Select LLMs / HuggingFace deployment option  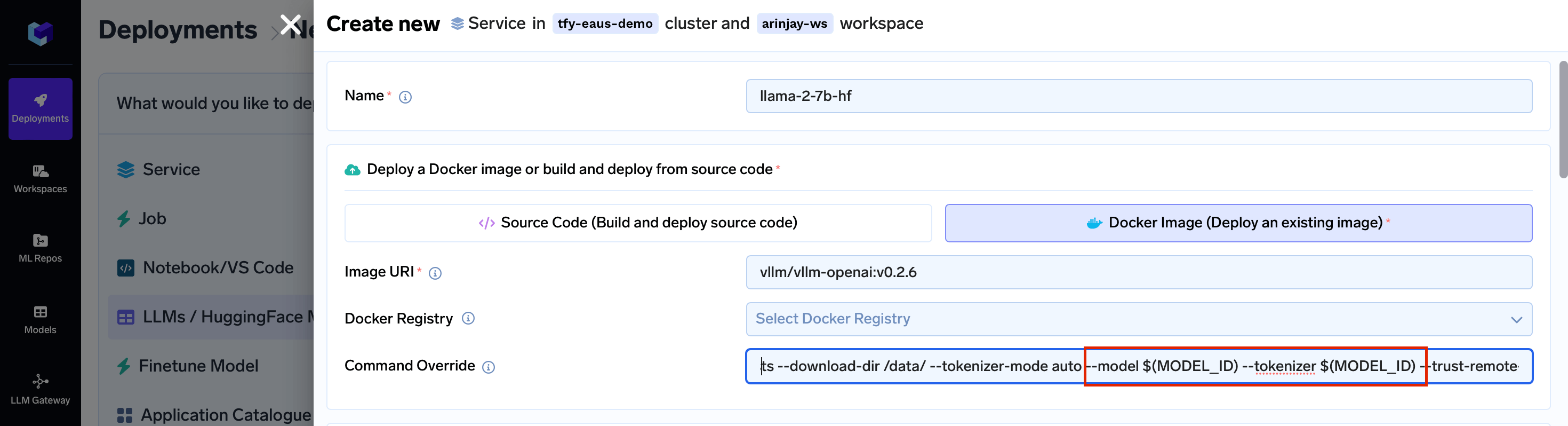click(x=211, y=317)
